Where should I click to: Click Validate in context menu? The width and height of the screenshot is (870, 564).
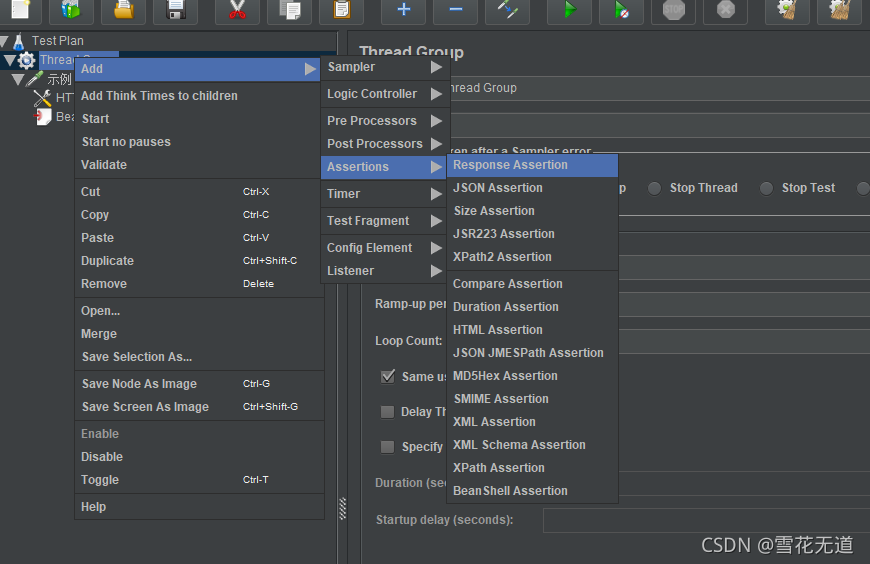pyautogui.click(x=198, y=165)
